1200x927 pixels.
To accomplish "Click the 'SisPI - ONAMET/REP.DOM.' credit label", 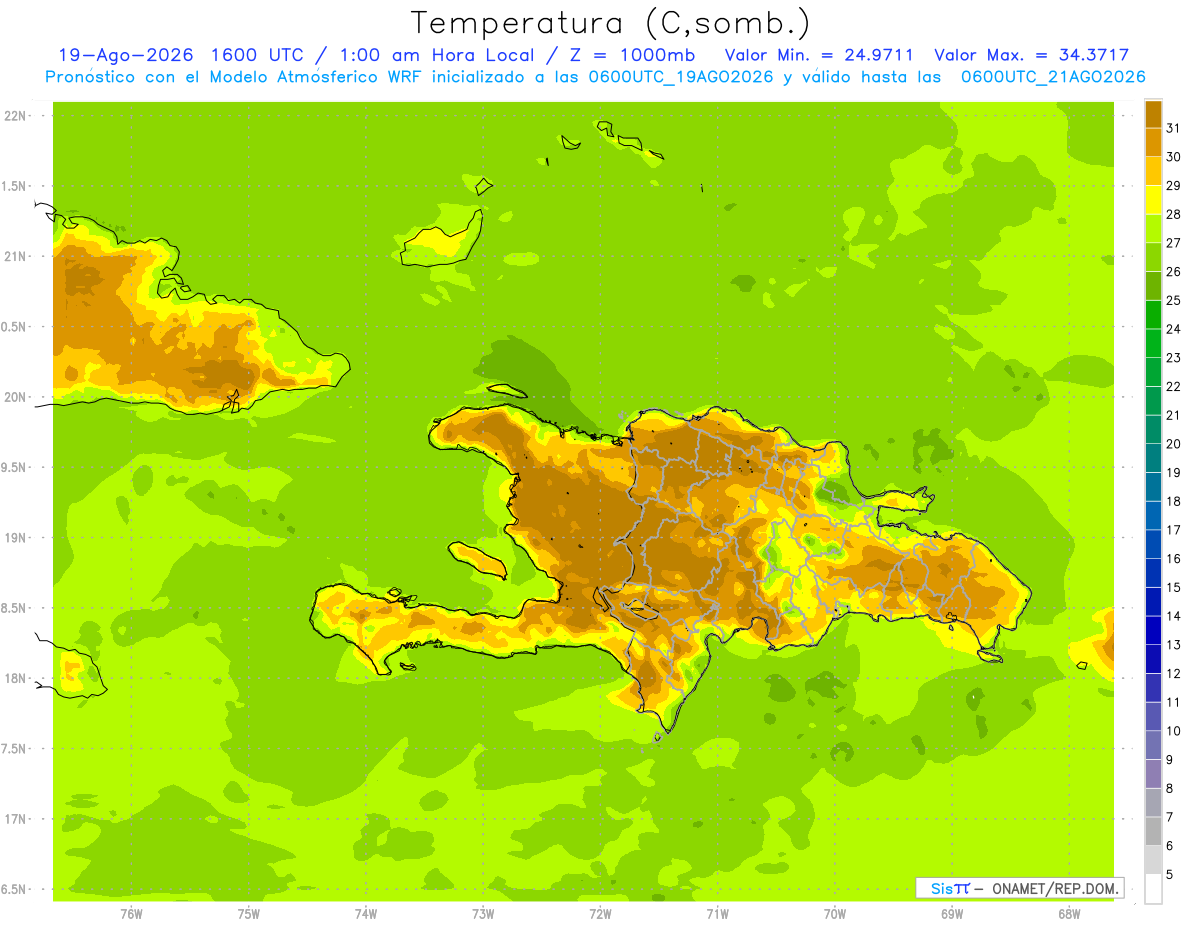I will pyautogui.click(x=1019, y=888).
